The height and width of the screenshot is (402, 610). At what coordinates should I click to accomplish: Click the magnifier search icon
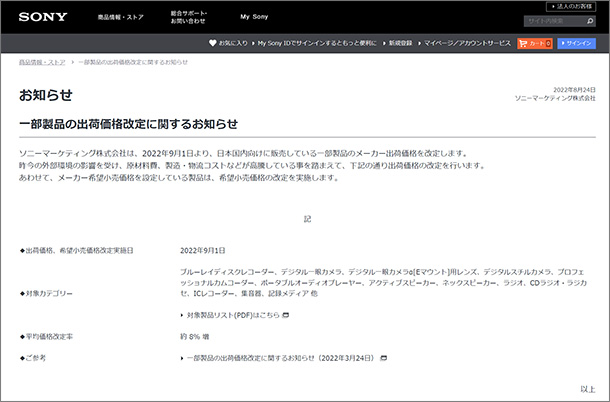tap(590, 21)
